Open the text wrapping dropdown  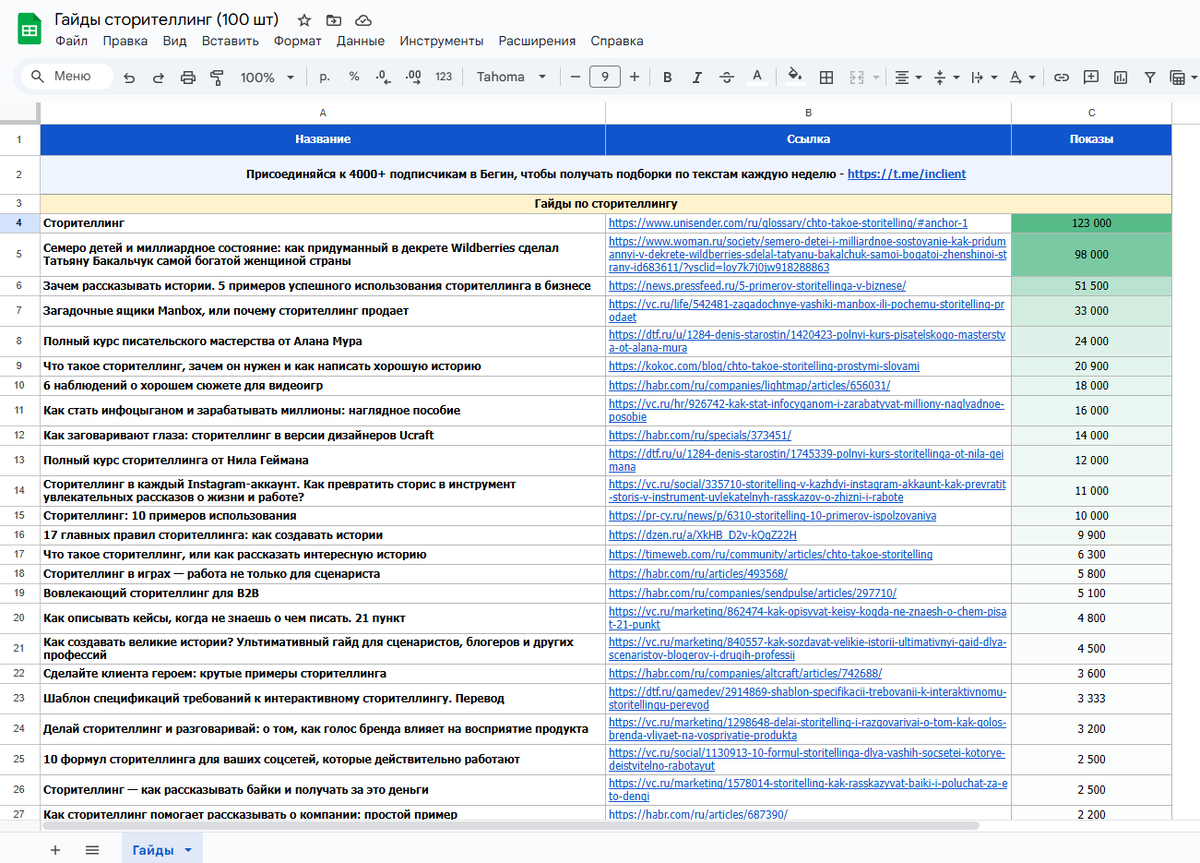983,77
